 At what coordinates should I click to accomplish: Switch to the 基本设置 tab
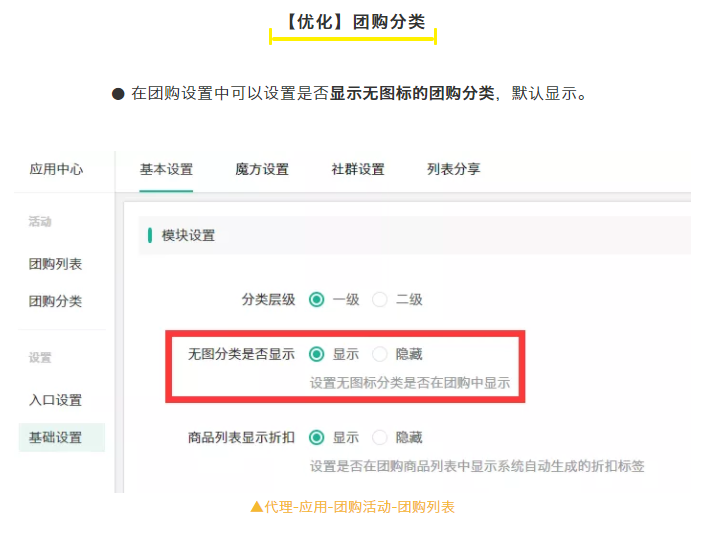[x=166, y=170]
